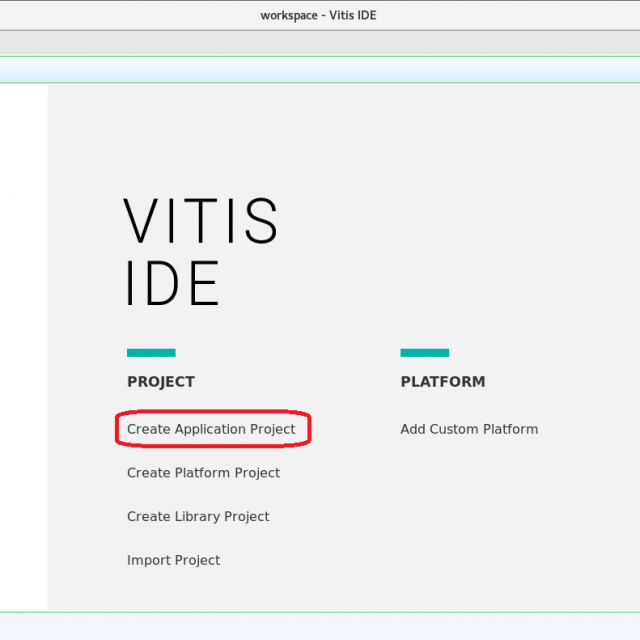
Task: Click the workspace - Vitis IDE title bar
Action: point(319,15)
